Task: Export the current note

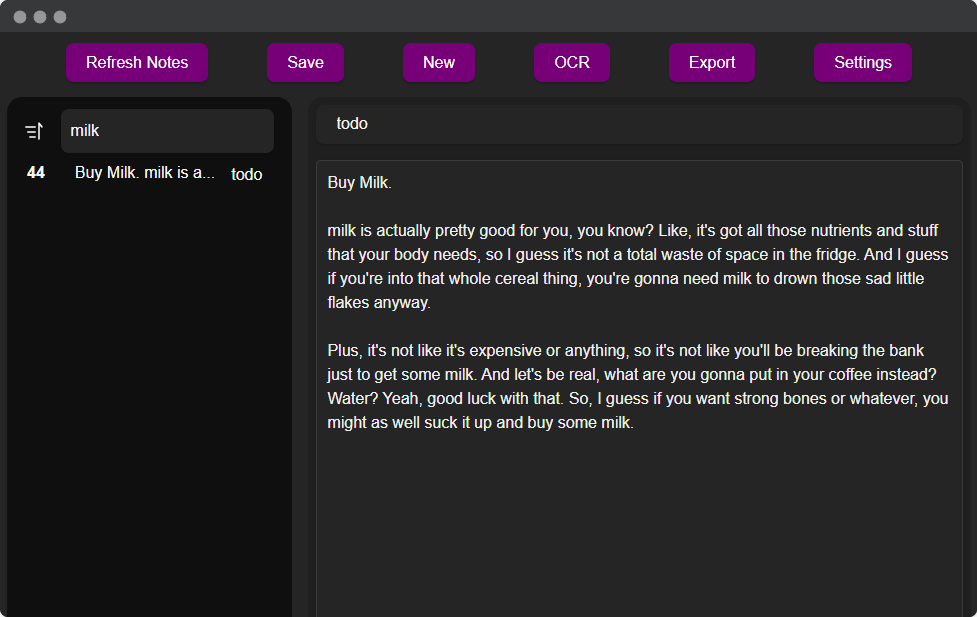Action: click(712, 62)
